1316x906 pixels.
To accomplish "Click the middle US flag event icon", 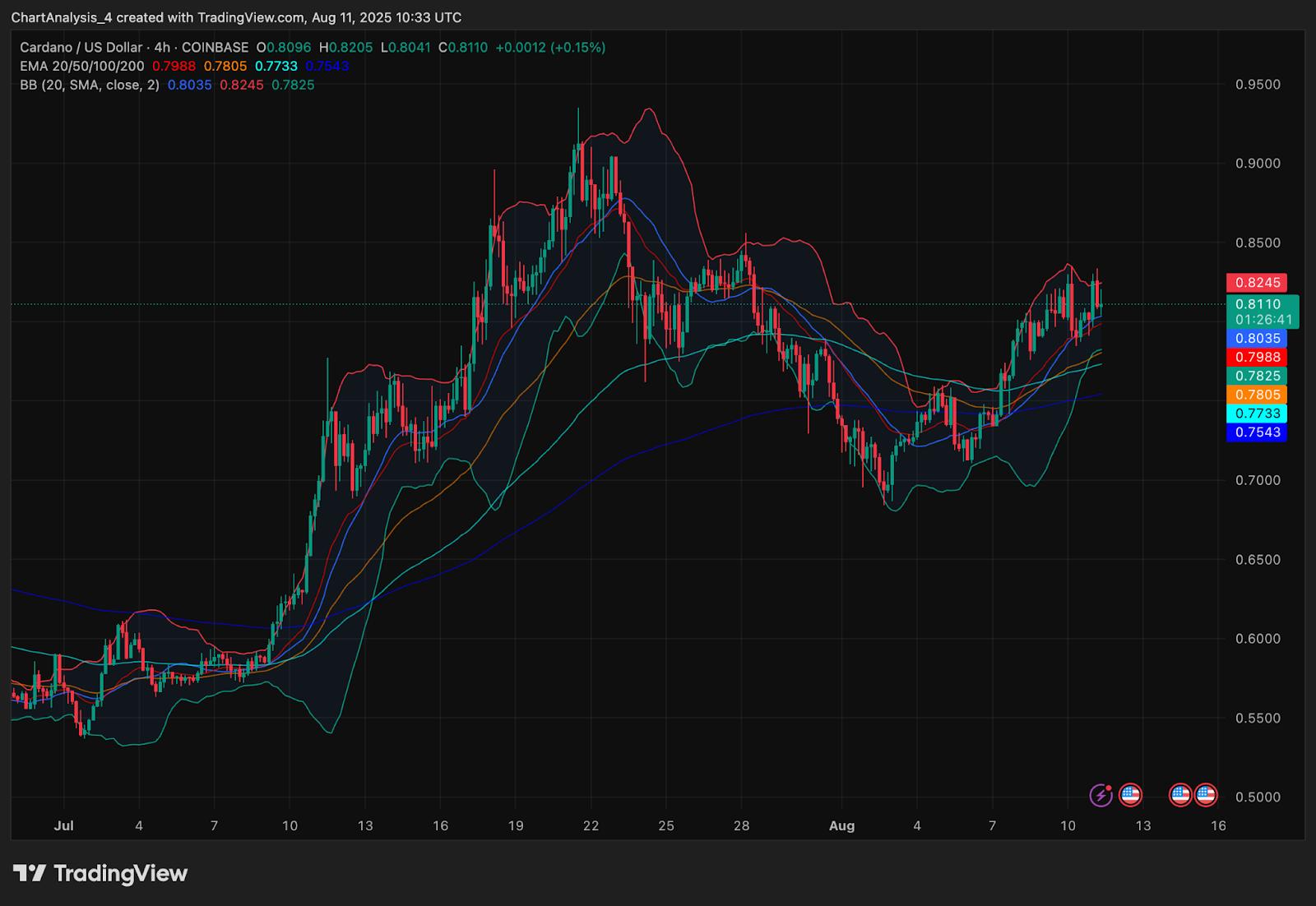I will tap(1180, 795).
